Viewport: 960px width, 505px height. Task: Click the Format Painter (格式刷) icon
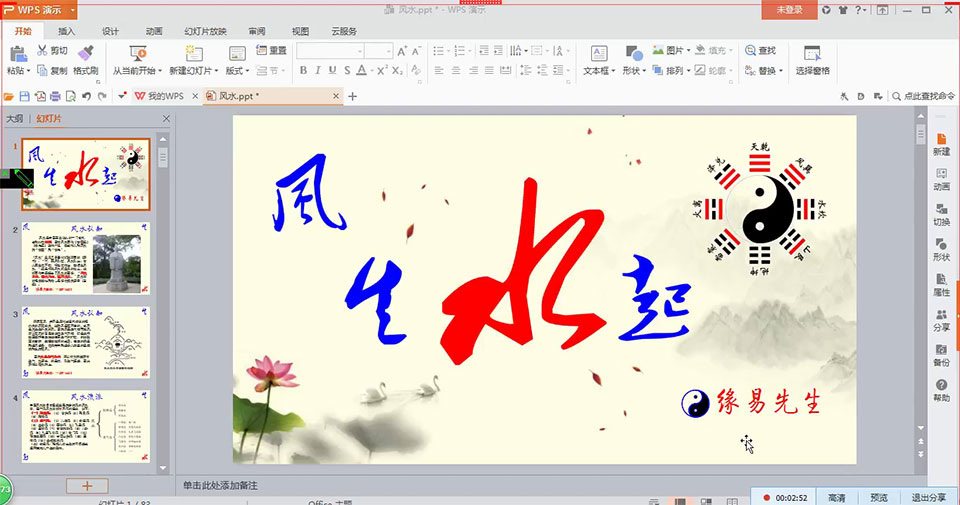(86, 53)
